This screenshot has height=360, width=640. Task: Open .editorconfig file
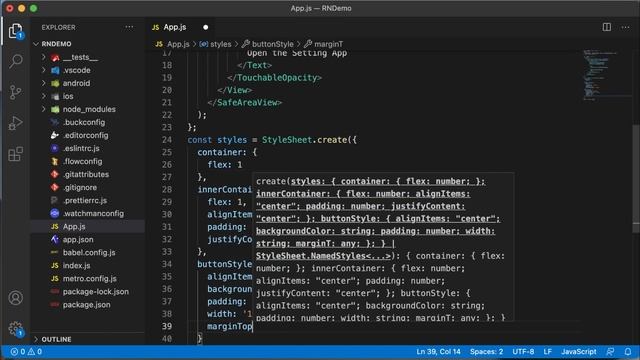coord(87,136)
